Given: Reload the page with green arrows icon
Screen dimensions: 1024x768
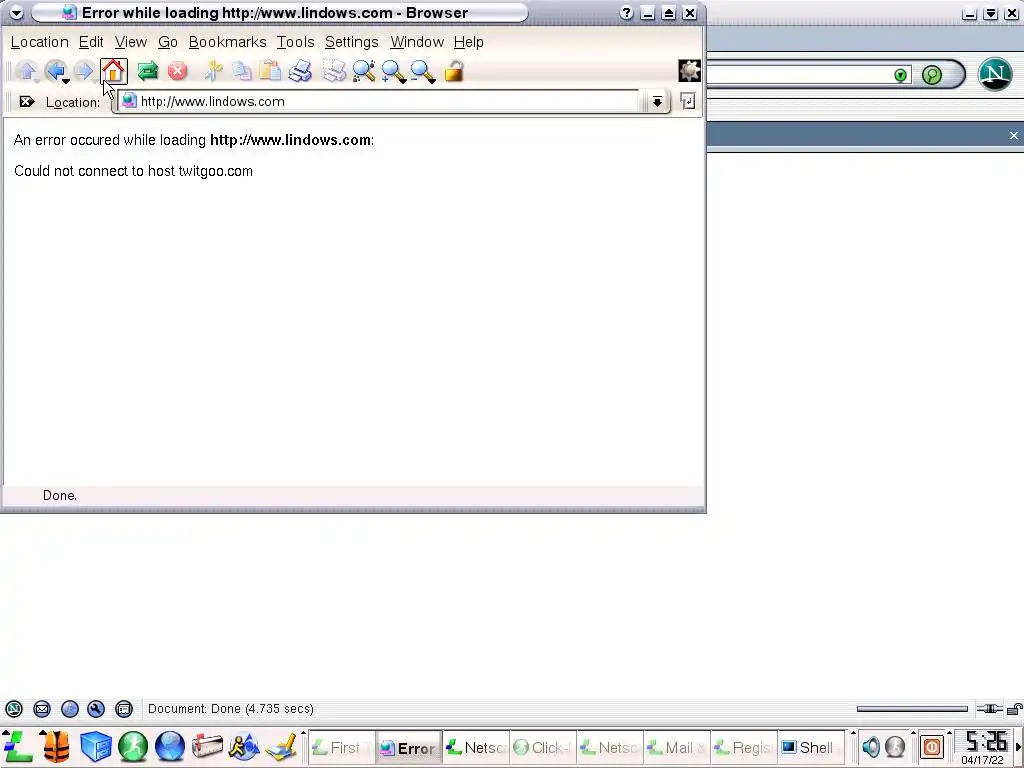Looking at the screenshot, I should (148, 71).
